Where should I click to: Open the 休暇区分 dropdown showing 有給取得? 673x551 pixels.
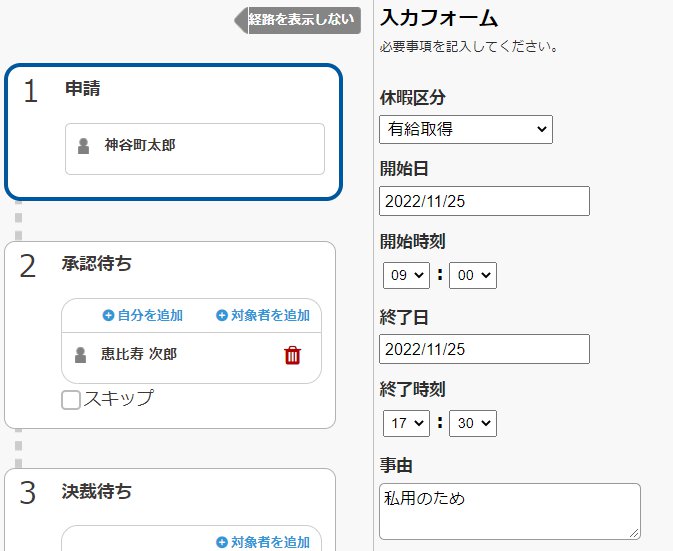[466, 129]
